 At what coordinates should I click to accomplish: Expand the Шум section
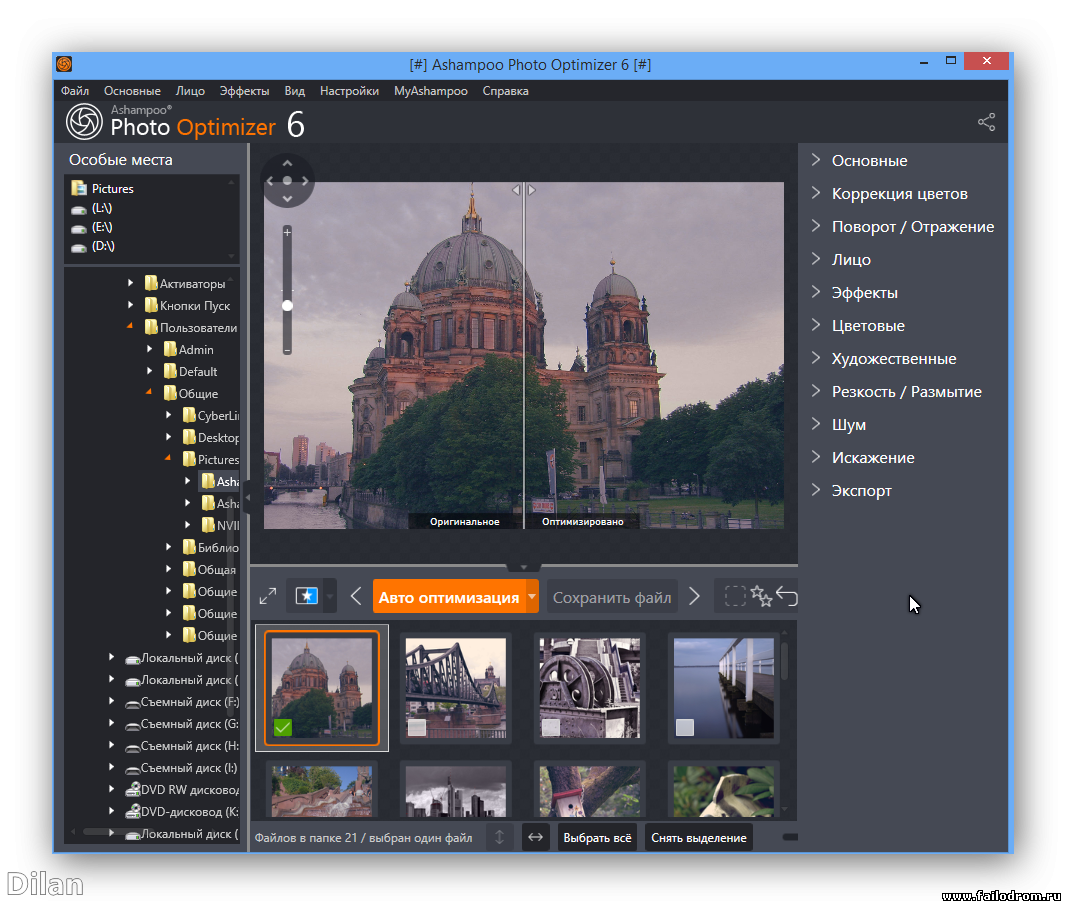tap(838, 424)
